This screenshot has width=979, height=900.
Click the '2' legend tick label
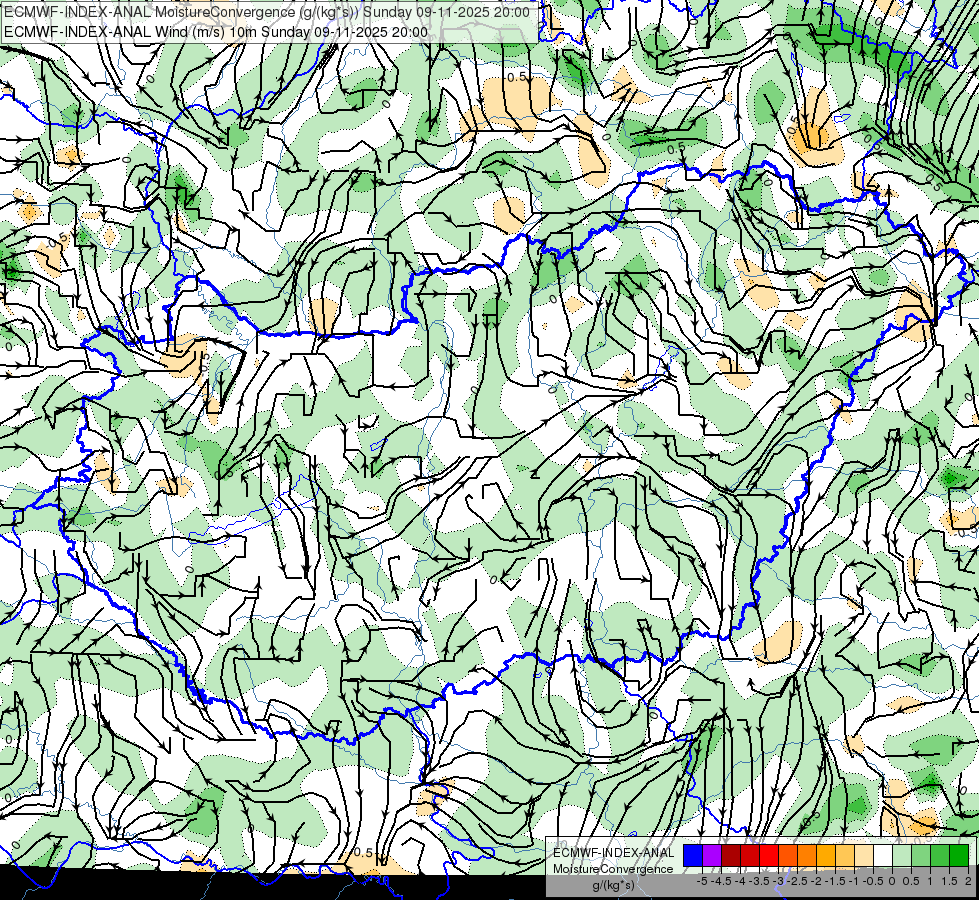(x=968, y=881)
